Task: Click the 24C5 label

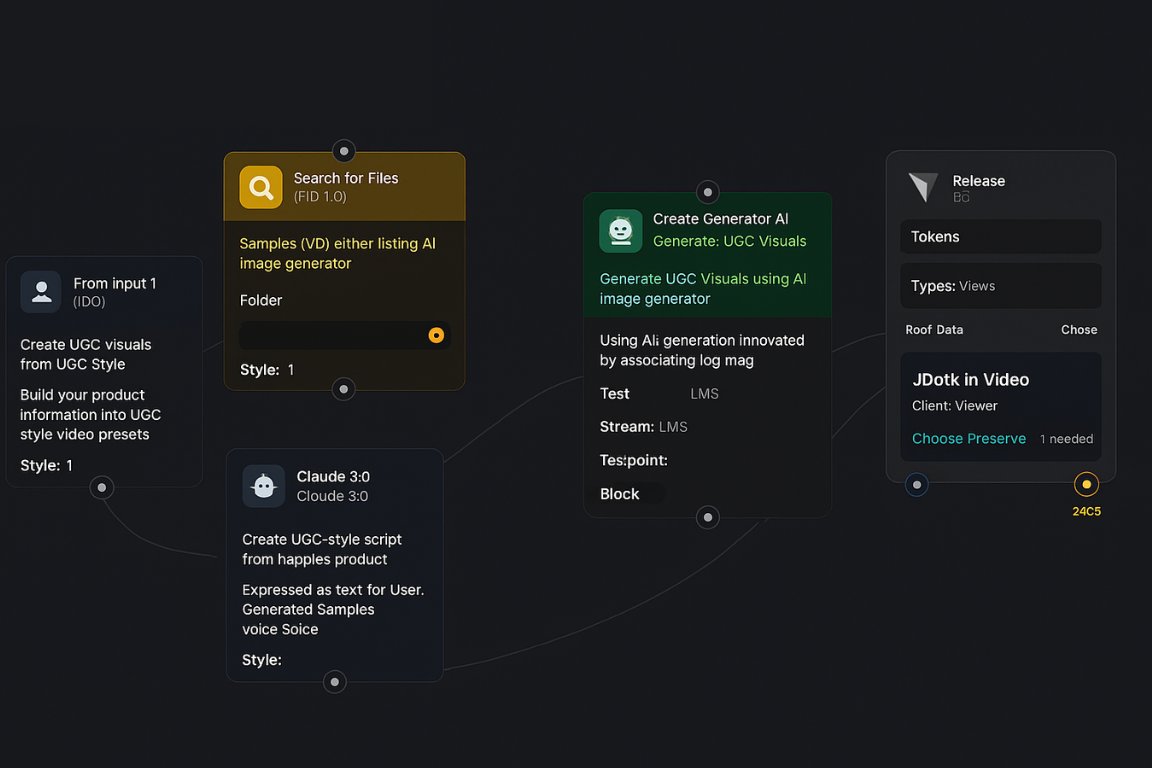Action: pyautogui.click(x=1087, y=512)
